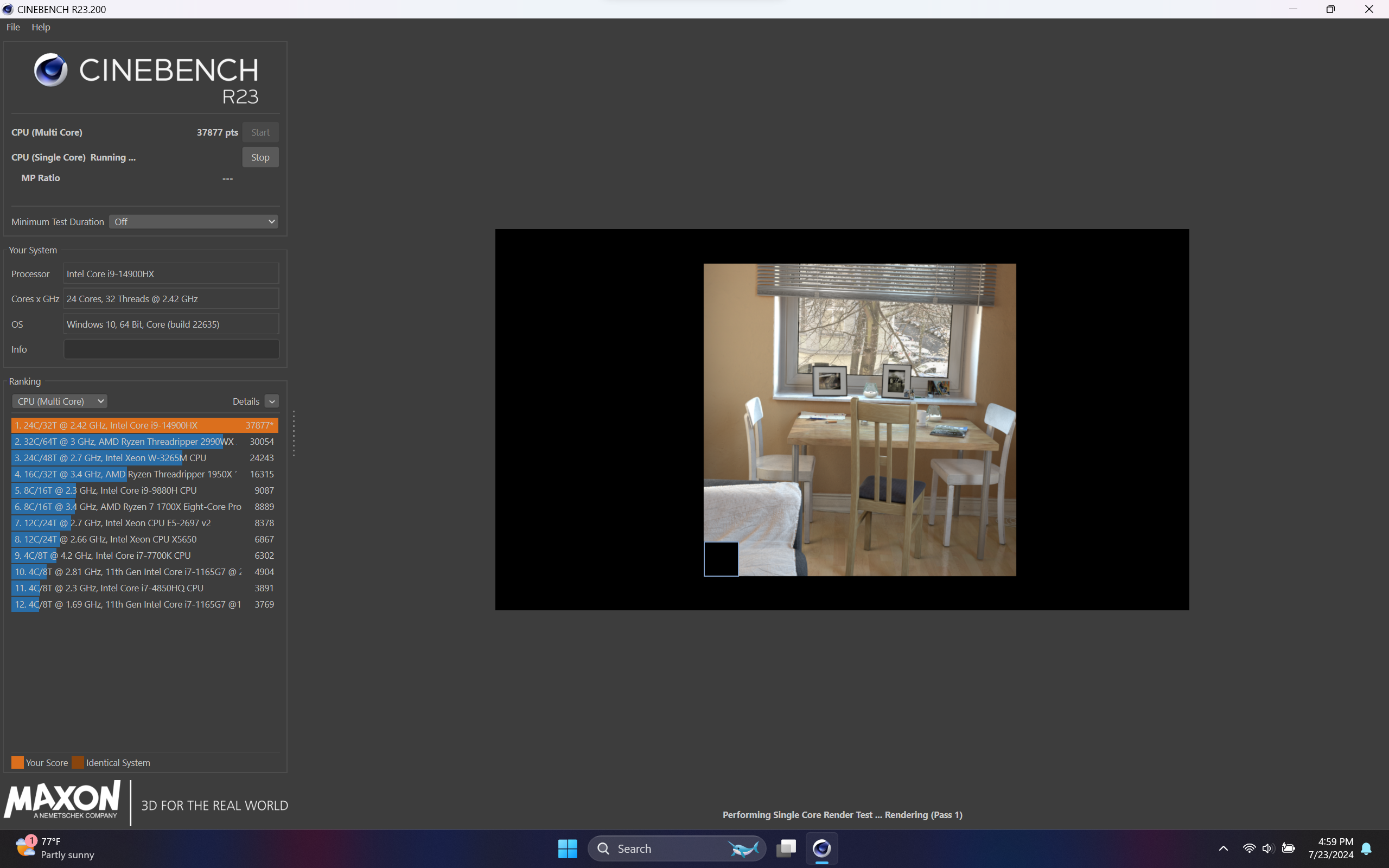Click the render status text at bottom
This screenshot has width=1389, height=868.
coord(842,815)
